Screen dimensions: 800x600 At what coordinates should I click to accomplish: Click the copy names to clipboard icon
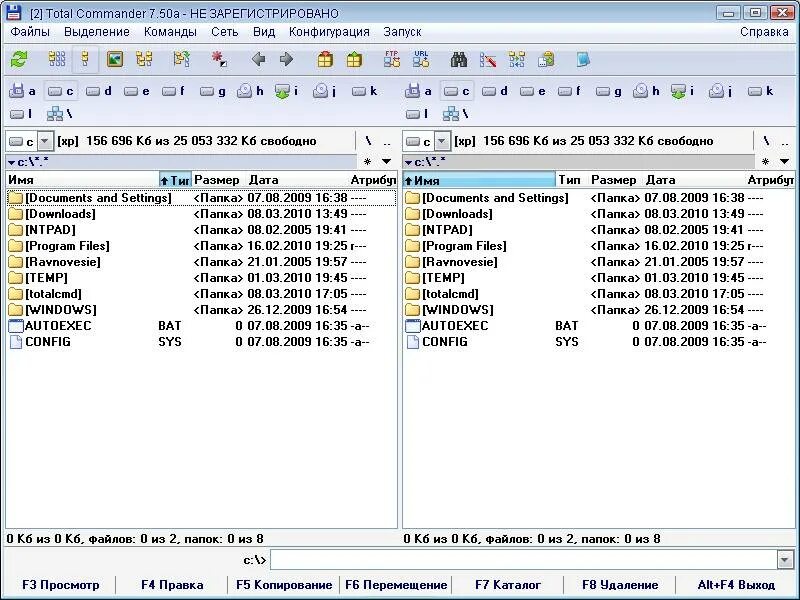point(546,60)
